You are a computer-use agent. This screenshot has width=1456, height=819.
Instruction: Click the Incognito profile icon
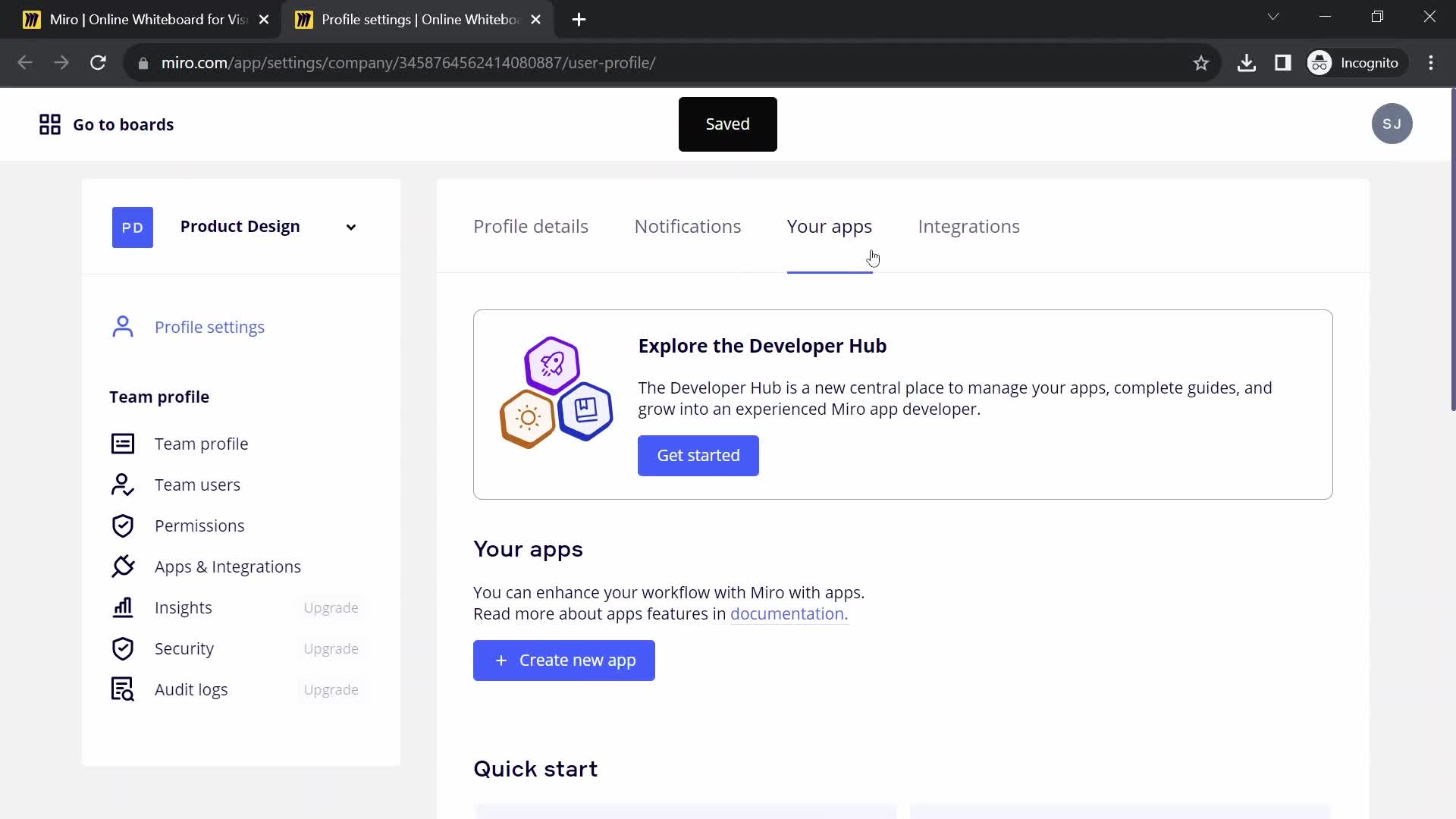(x=1319, y=63)
